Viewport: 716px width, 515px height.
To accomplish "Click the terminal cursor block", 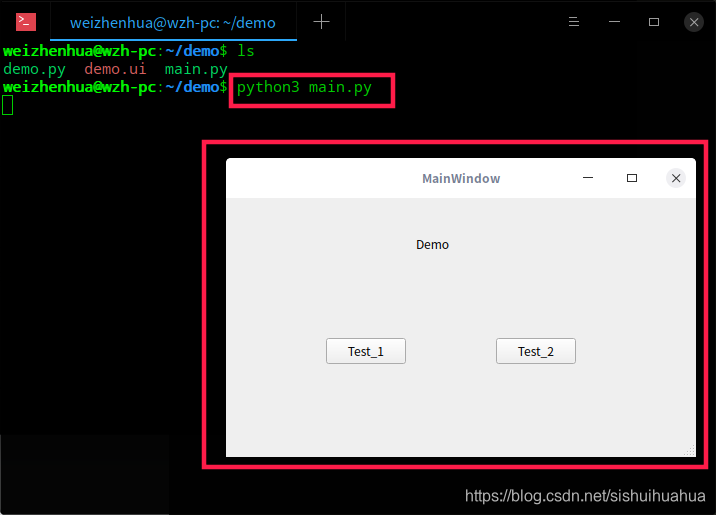I will [8, 105].
